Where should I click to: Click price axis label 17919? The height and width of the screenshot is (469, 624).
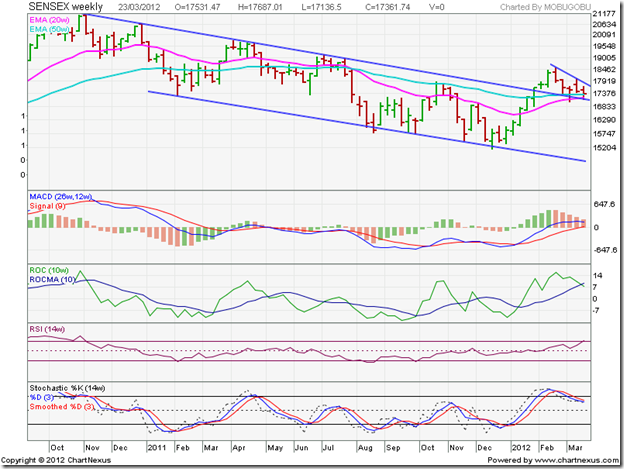click(604, 82)
